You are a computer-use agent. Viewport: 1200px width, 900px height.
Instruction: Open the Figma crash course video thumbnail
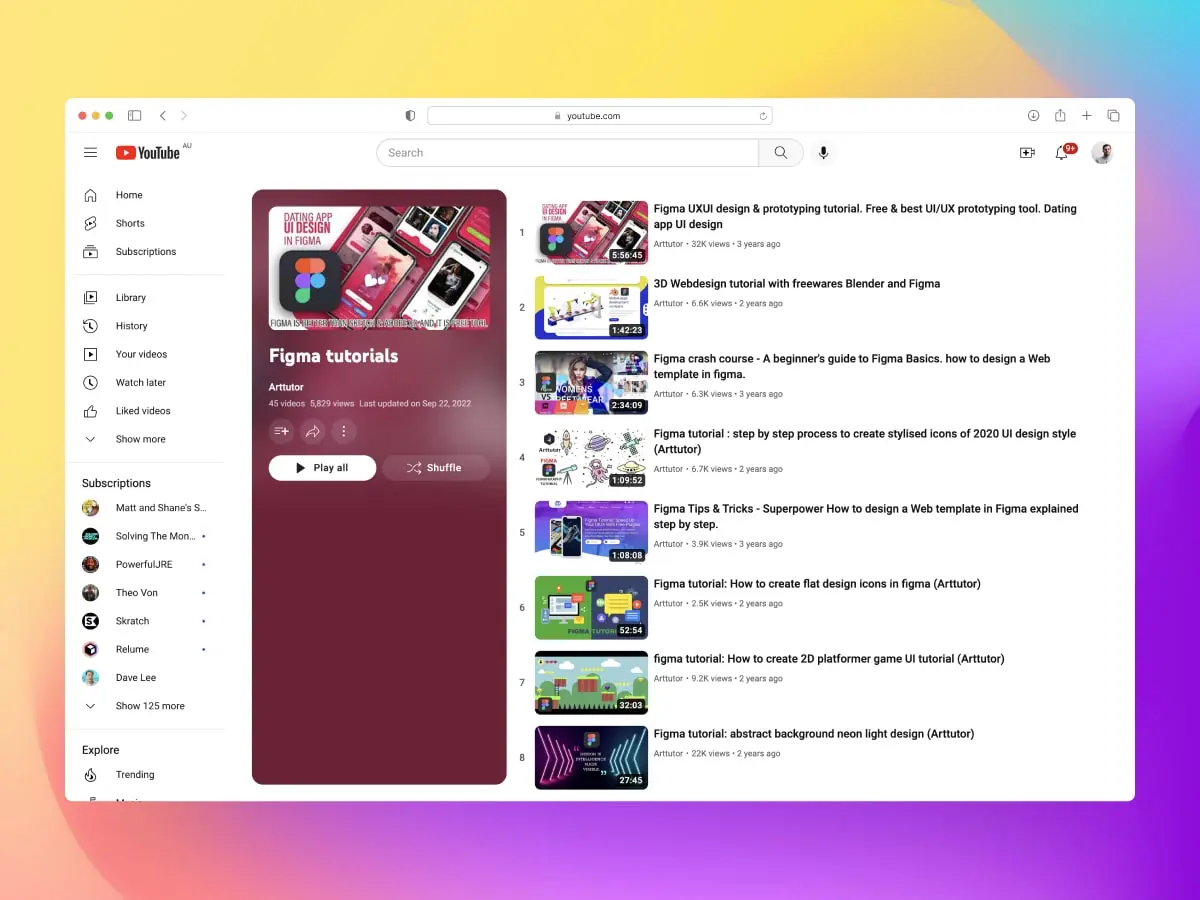pos(591,382)
